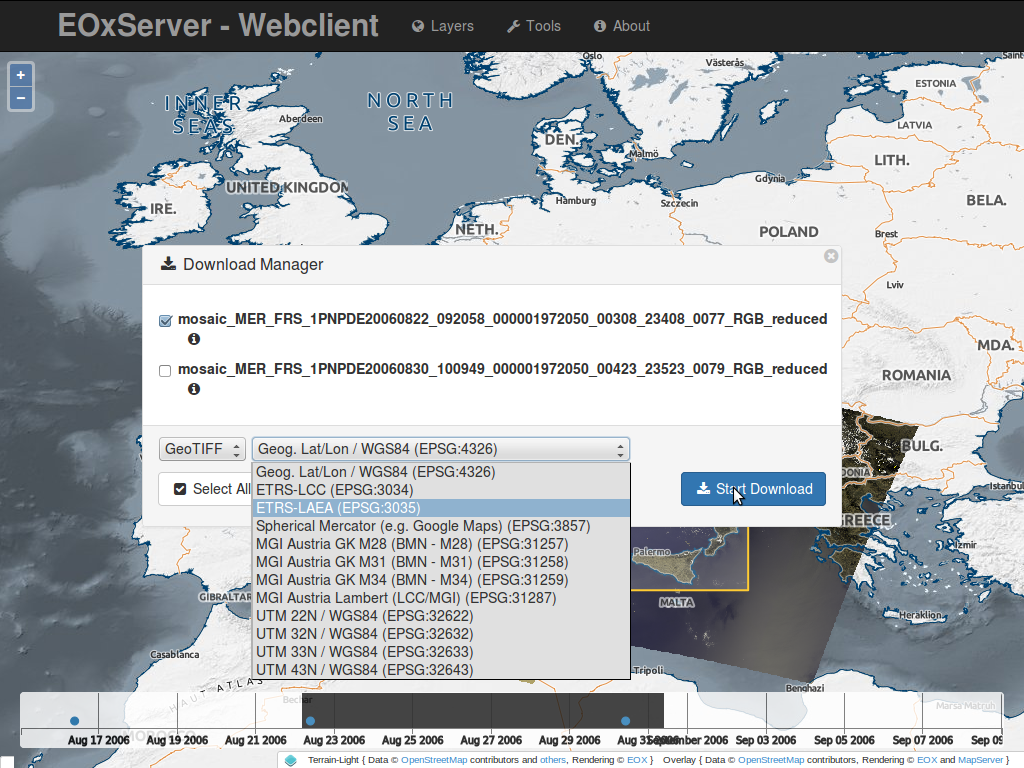Click the timeline dot near Aug 23 2006
Image resolution: width=1024 pixels, height=768 pixels.
point(310,721)
